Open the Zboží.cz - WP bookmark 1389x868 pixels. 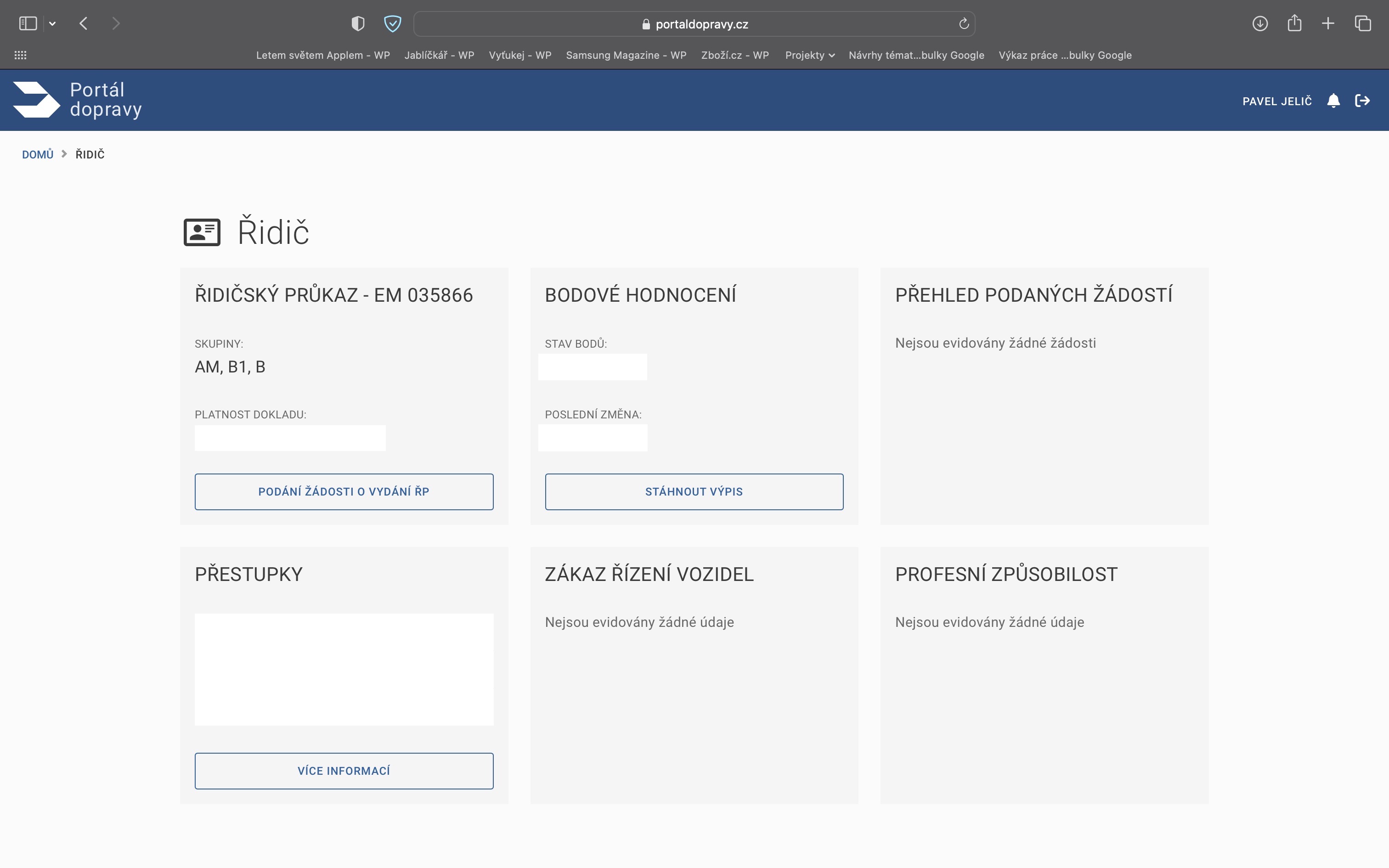click(734, 55)
